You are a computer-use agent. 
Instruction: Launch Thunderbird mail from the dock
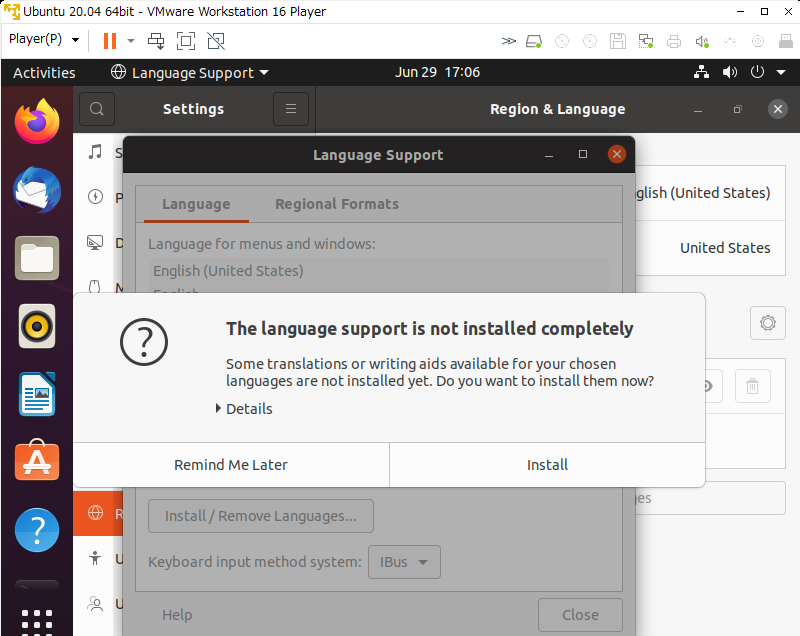tap(37, 190)
